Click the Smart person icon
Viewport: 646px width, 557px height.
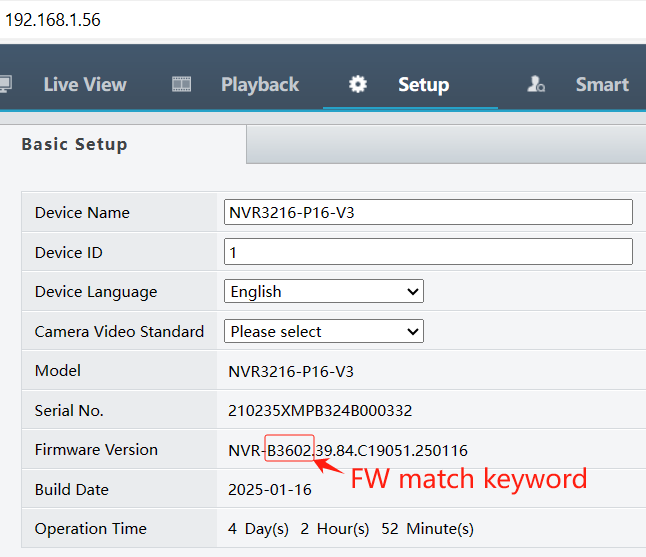(x=536, y=84)
